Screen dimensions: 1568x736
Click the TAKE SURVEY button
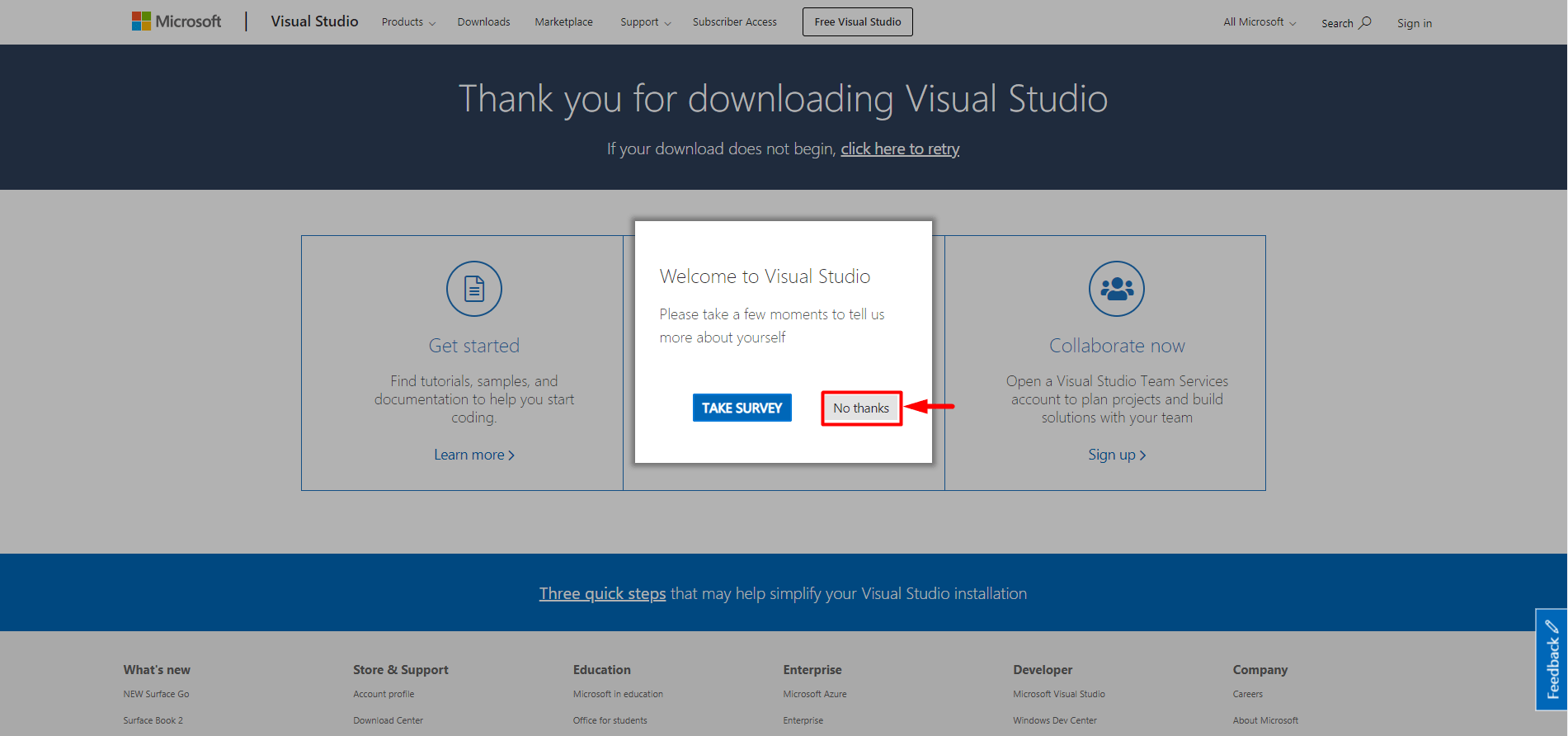pos(742,408)
